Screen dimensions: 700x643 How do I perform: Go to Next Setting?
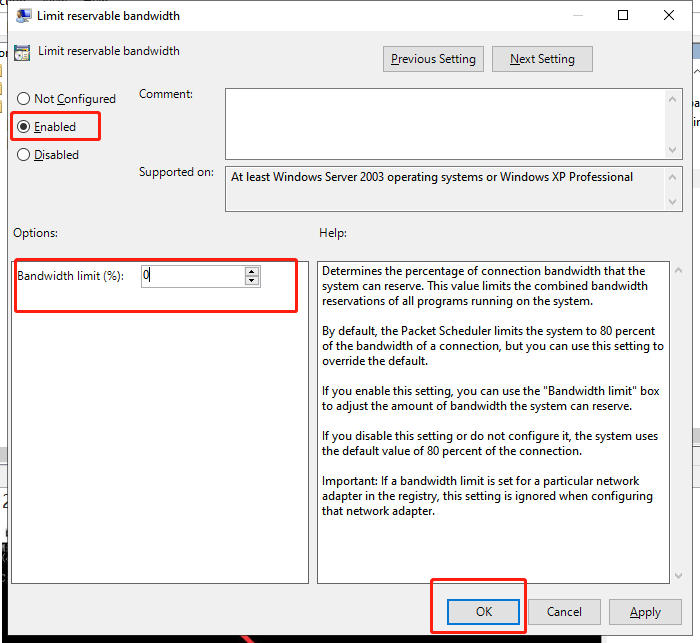click(542, 59)
